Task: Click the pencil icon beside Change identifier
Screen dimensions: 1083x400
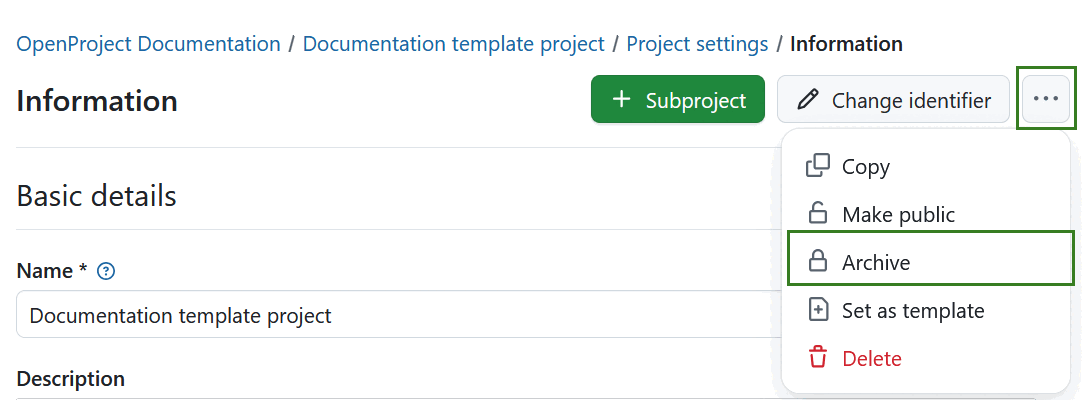Action: coord(808,100)
